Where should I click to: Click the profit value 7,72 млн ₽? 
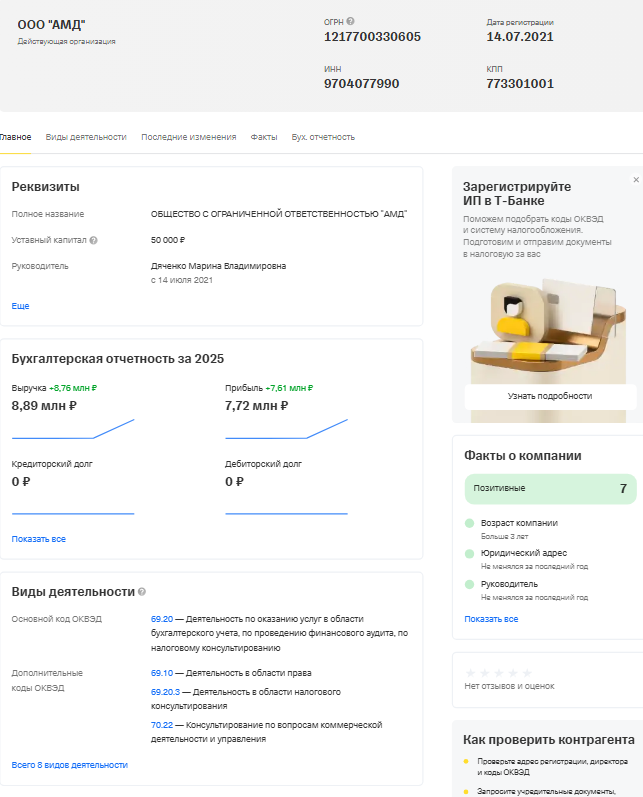pyautogui.click(x=257, y=406)
